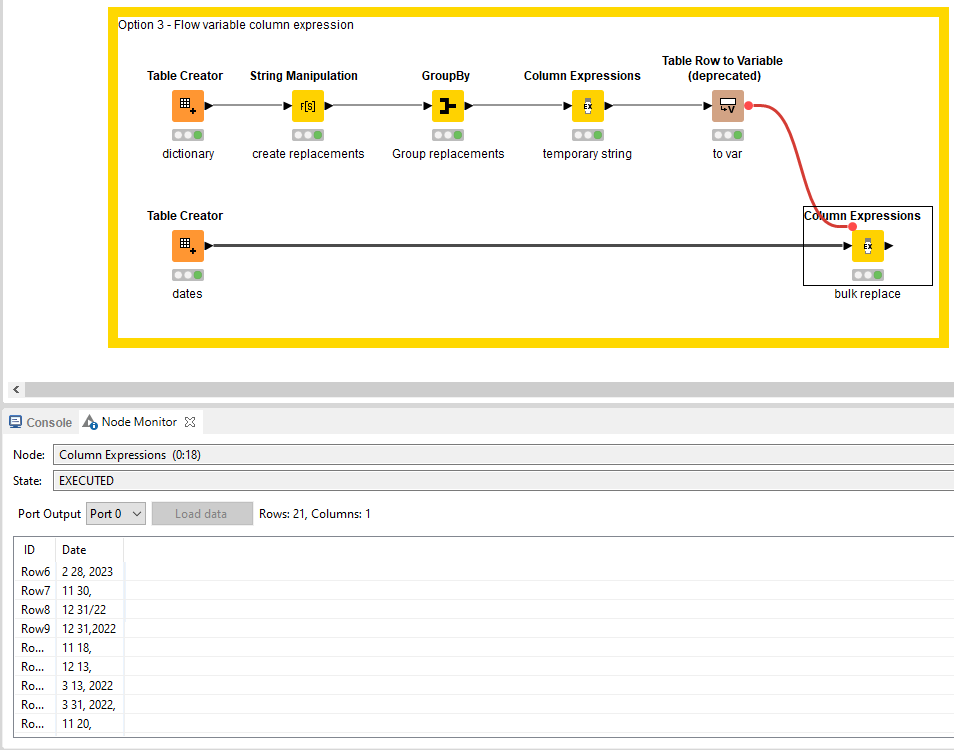Click output port of dates Table Creator
The image size is (954, 750).
click(209, 246)
